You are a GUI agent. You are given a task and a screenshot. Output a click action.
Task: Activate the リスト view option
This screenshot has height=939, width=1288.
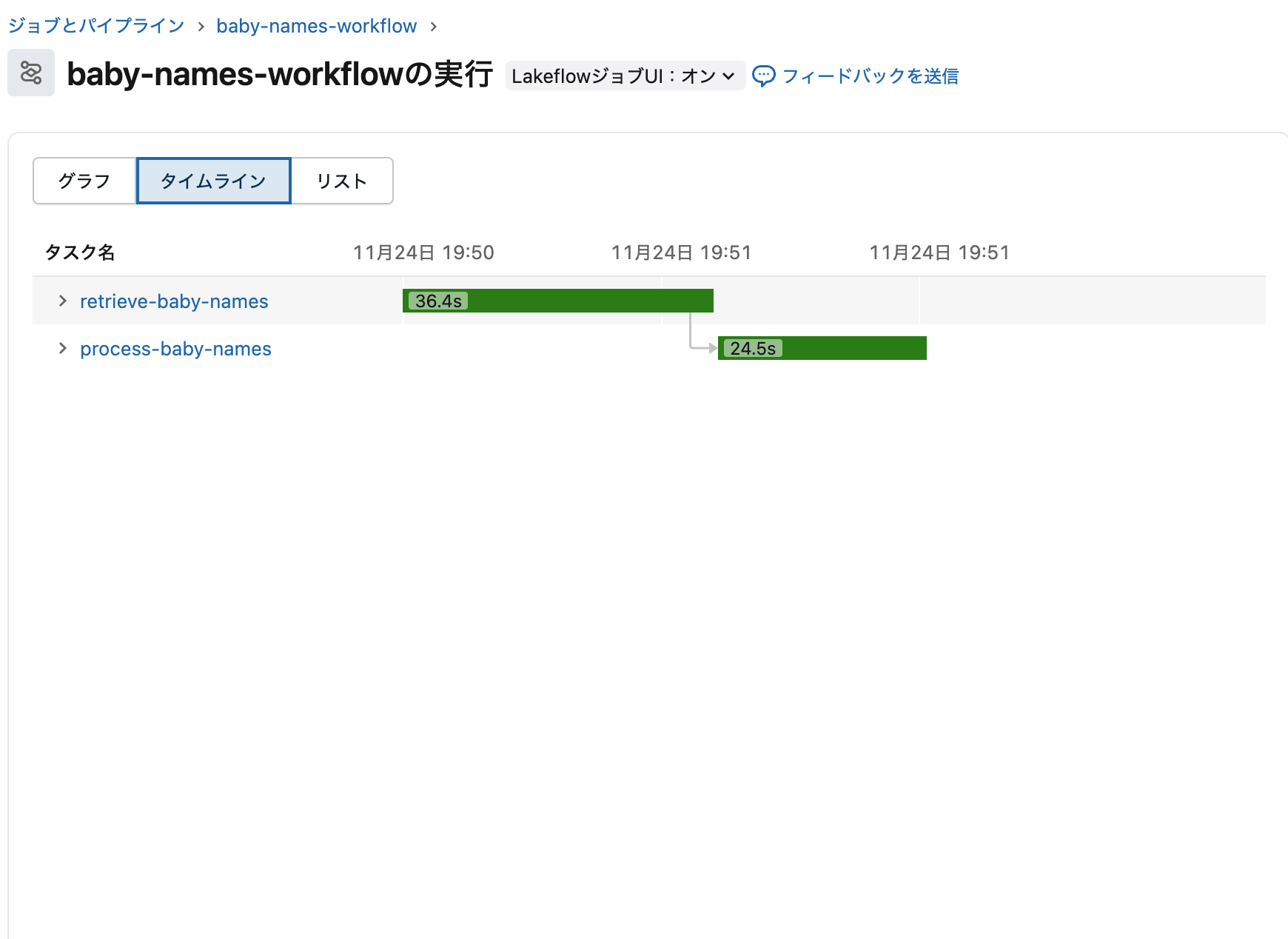[x=341, y=180]
